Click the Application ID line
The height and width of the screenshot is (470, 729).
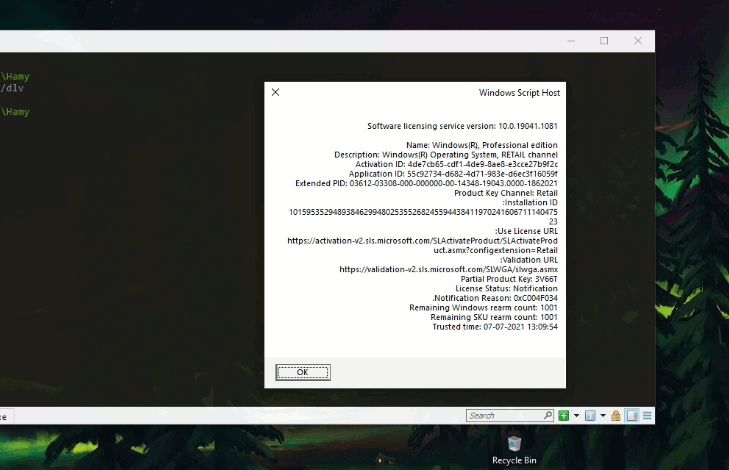point(453,174)
